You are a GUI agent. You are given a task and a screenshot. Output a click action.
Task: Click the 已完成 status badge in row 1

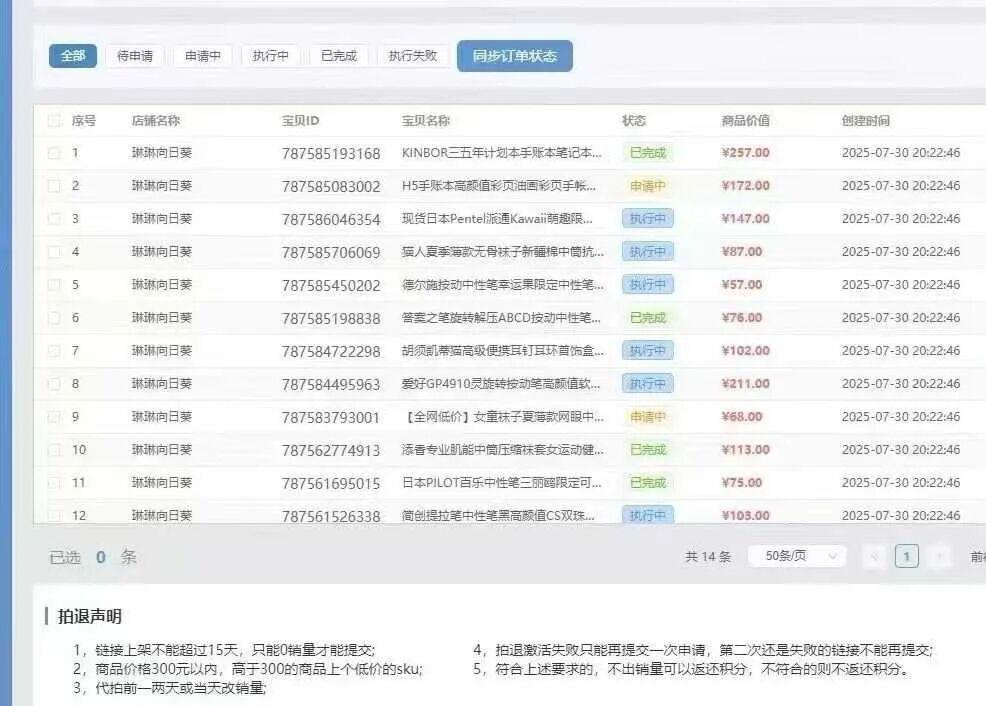pyautogui.click(x=647, y=153)
